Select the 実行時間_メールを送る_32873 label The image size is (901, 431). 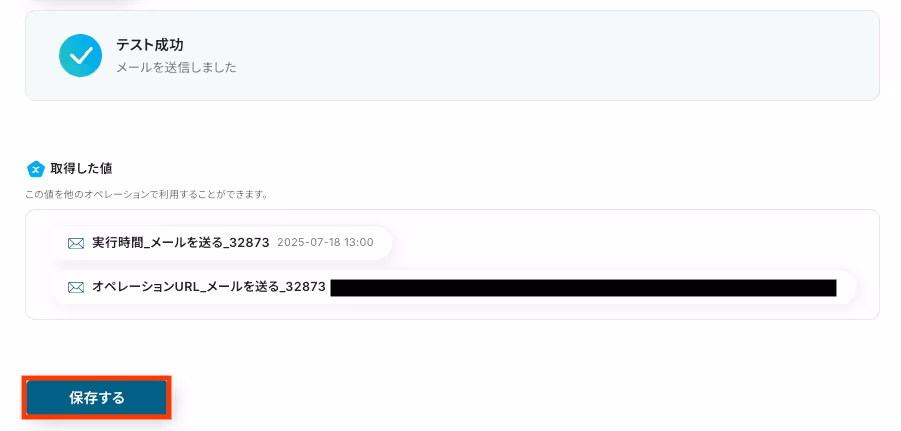click(180, 243)
